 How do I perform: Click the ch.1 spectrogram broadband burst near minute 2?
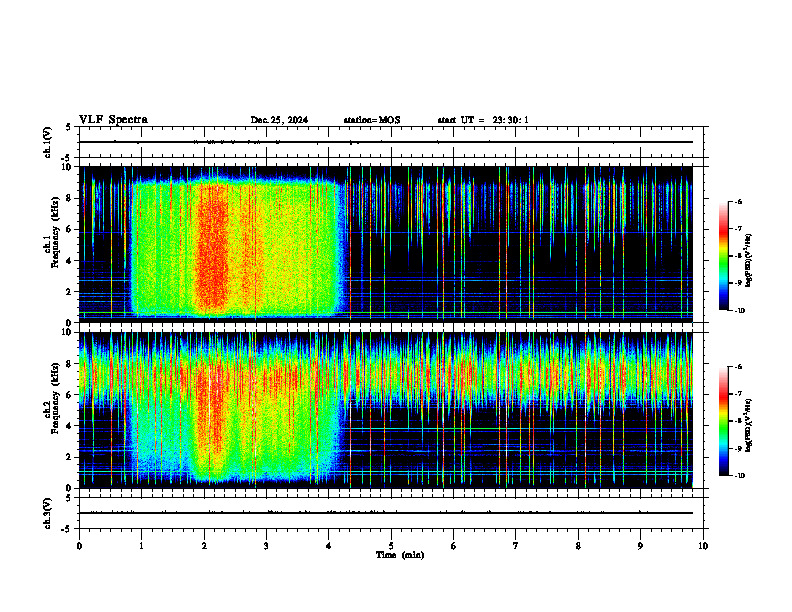pyautogui.click(x=212, y=247)
